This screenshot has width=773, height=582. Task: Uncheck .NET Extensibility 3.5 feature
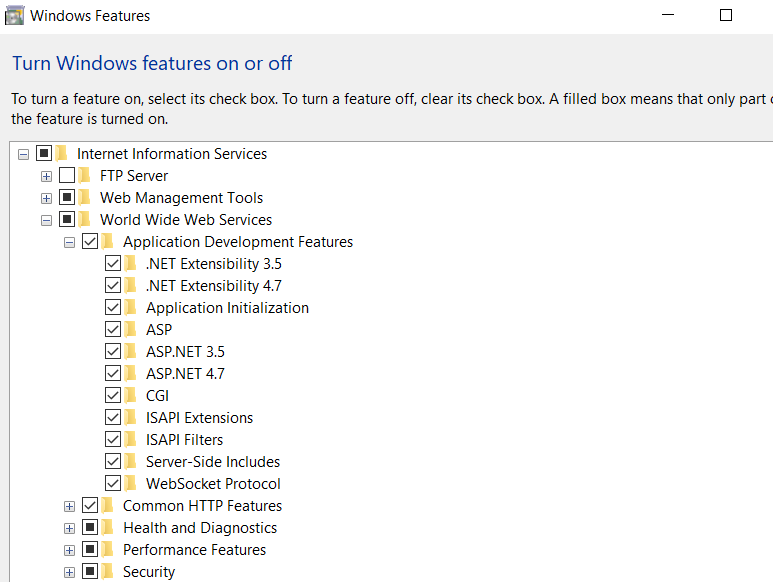pyautogui.click(x=113, y=264)
